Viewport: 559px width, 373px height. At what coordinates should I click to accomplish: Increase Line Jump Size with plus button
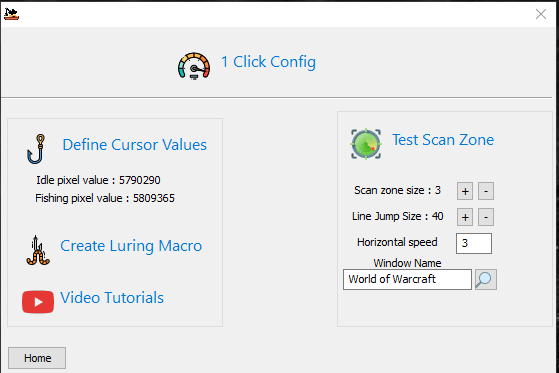[465, 217]
